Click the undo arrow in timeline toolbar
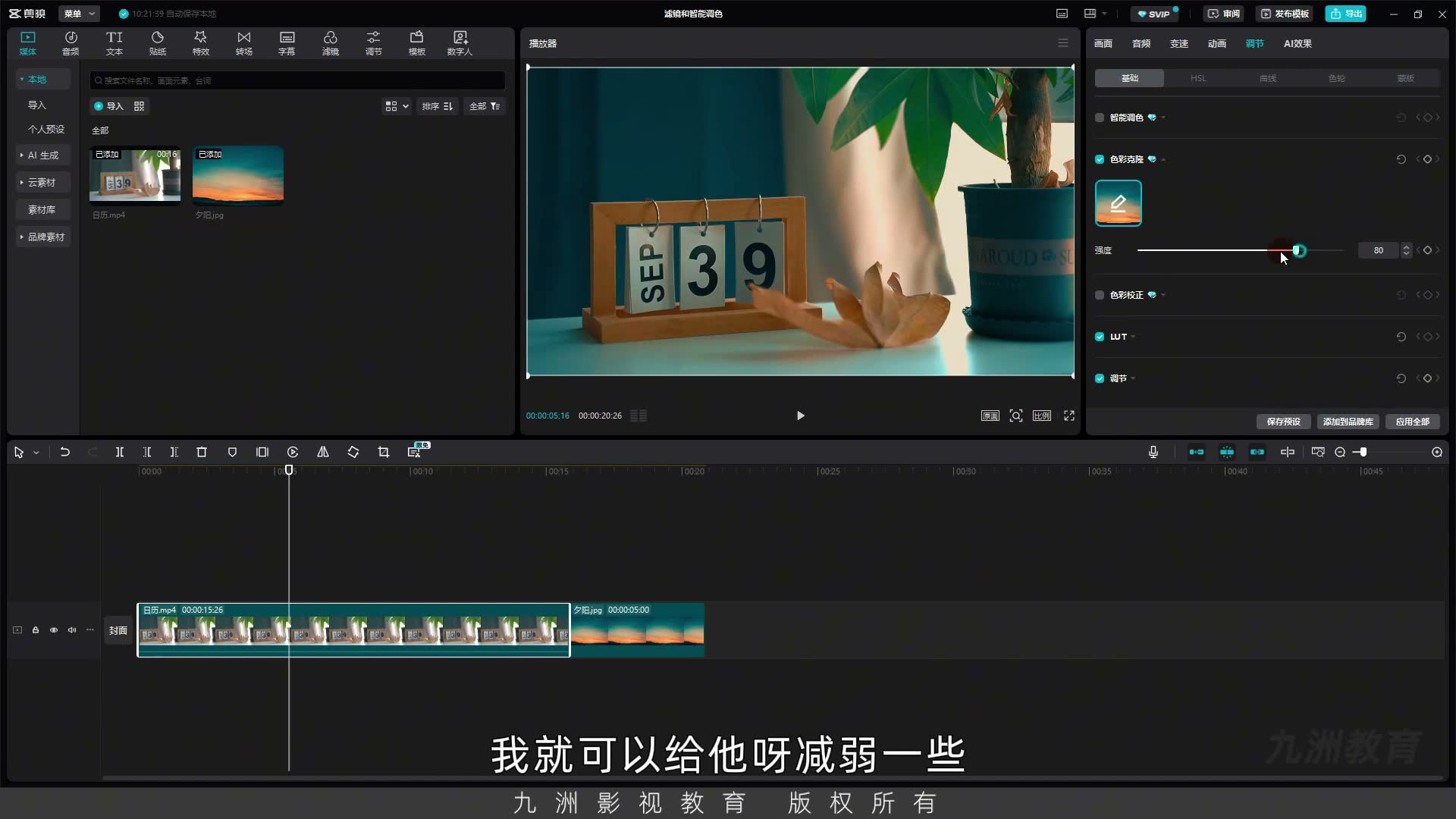The width and height of the screenshot is (1456, 819). click(65, 452)
